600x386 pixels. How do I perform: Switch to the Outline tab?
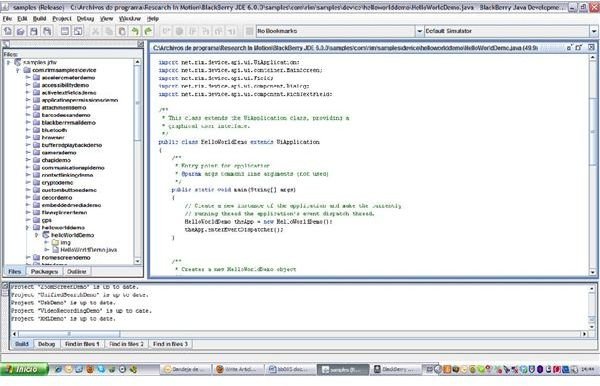coord(77,271)
